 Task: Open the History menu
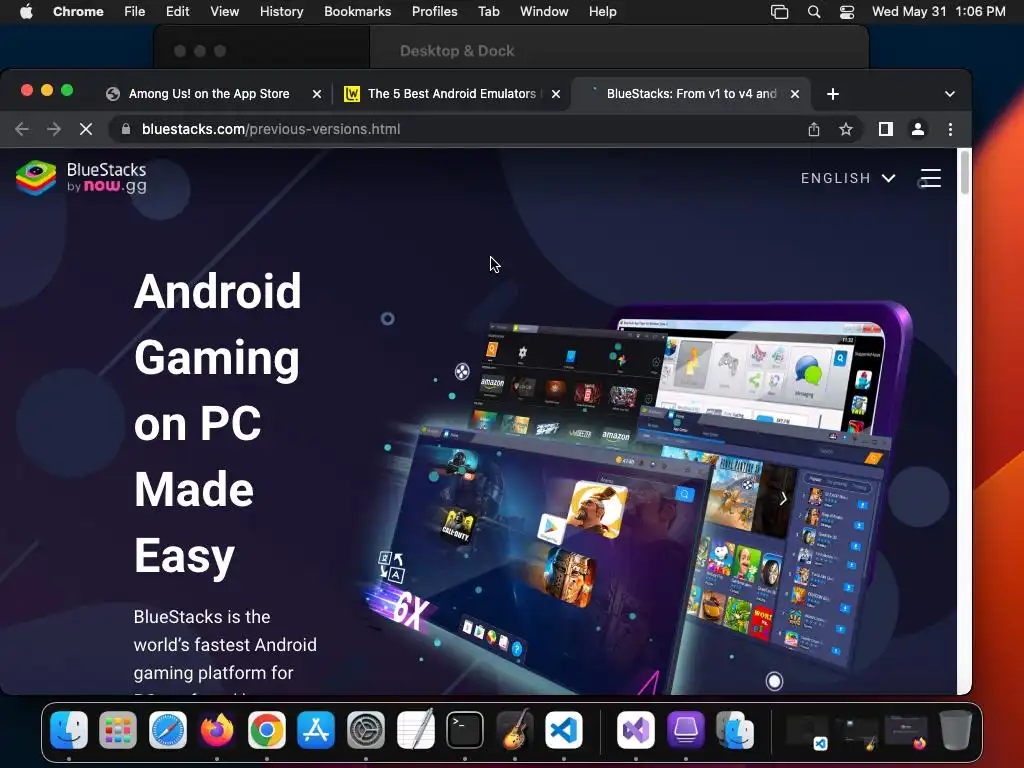(281, 12)
